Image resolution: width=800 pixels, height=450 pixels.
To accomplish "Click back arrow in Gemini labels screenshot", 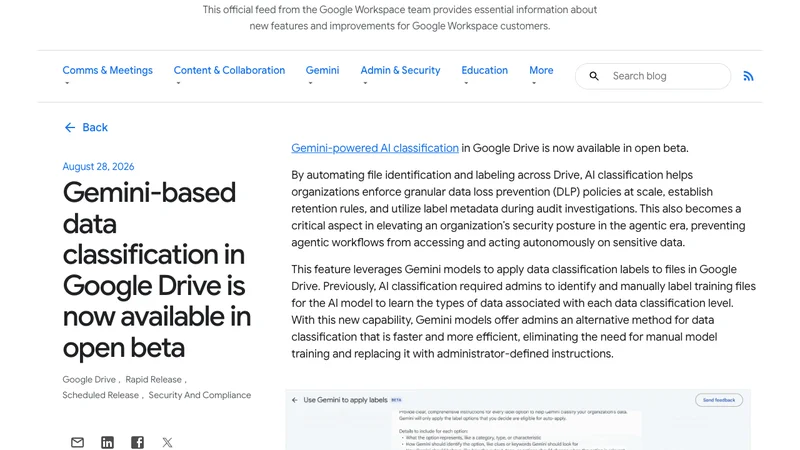I will click(x=294, y=400).
